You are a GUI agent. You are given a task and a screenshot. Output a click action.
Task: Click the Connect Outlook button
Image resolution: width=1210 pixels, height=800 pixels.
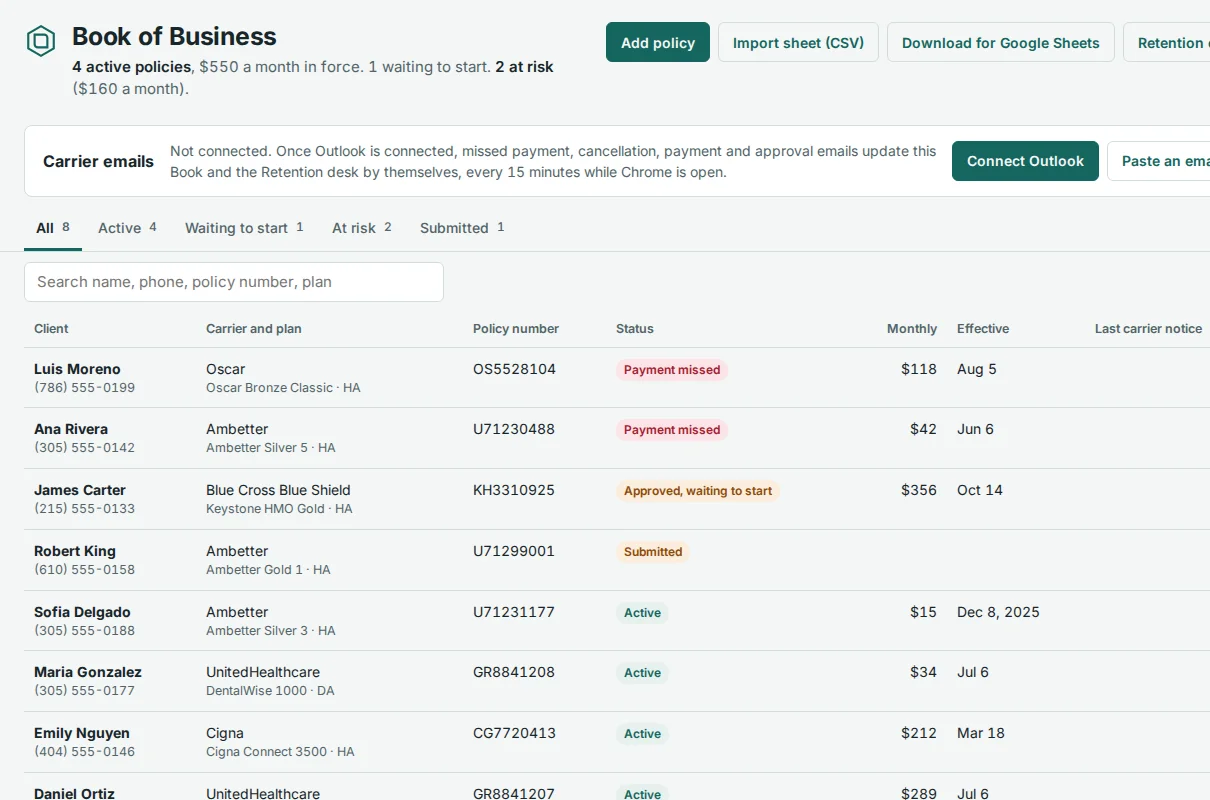point(1025,161)
